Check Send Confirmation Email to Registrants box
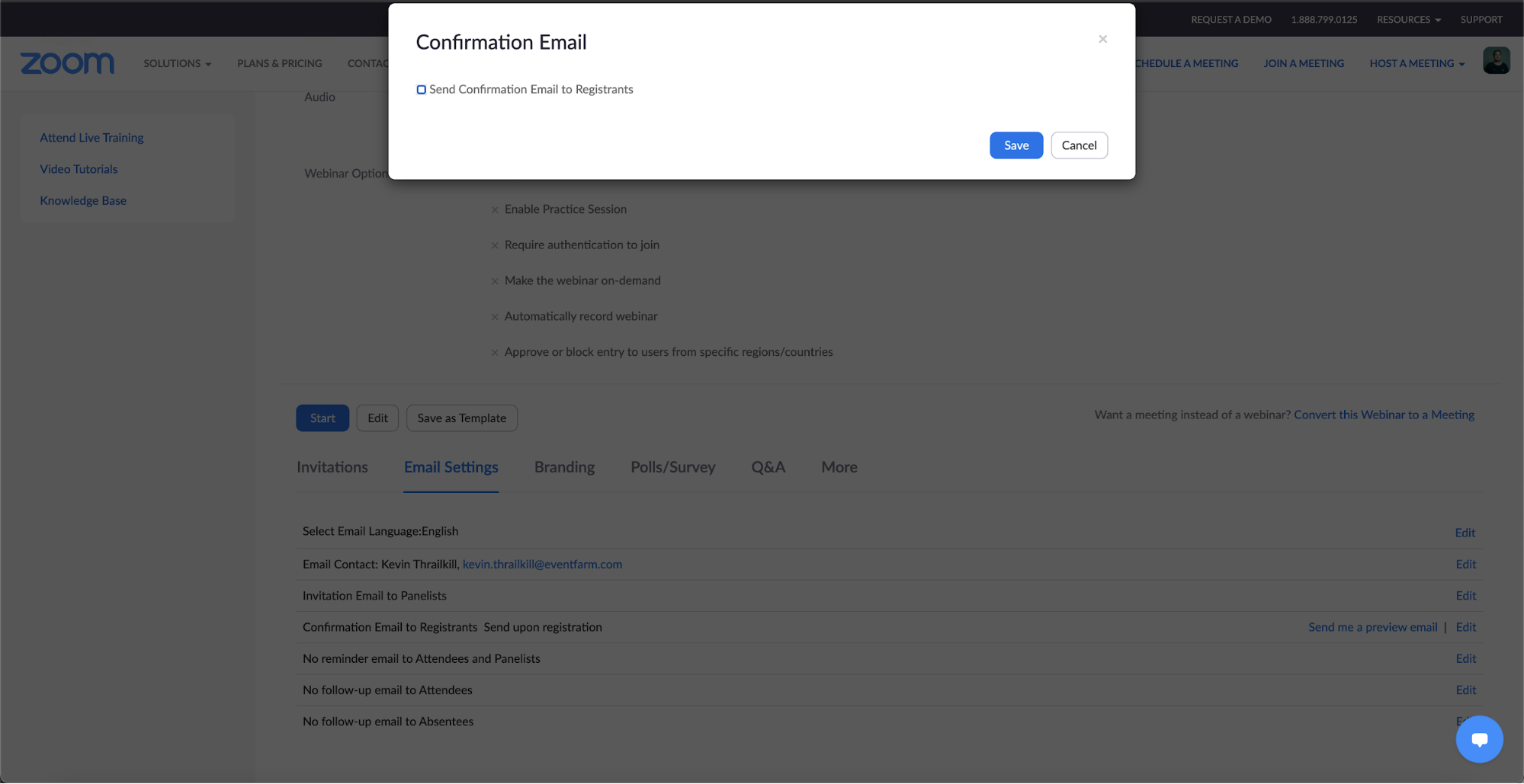 421,90
